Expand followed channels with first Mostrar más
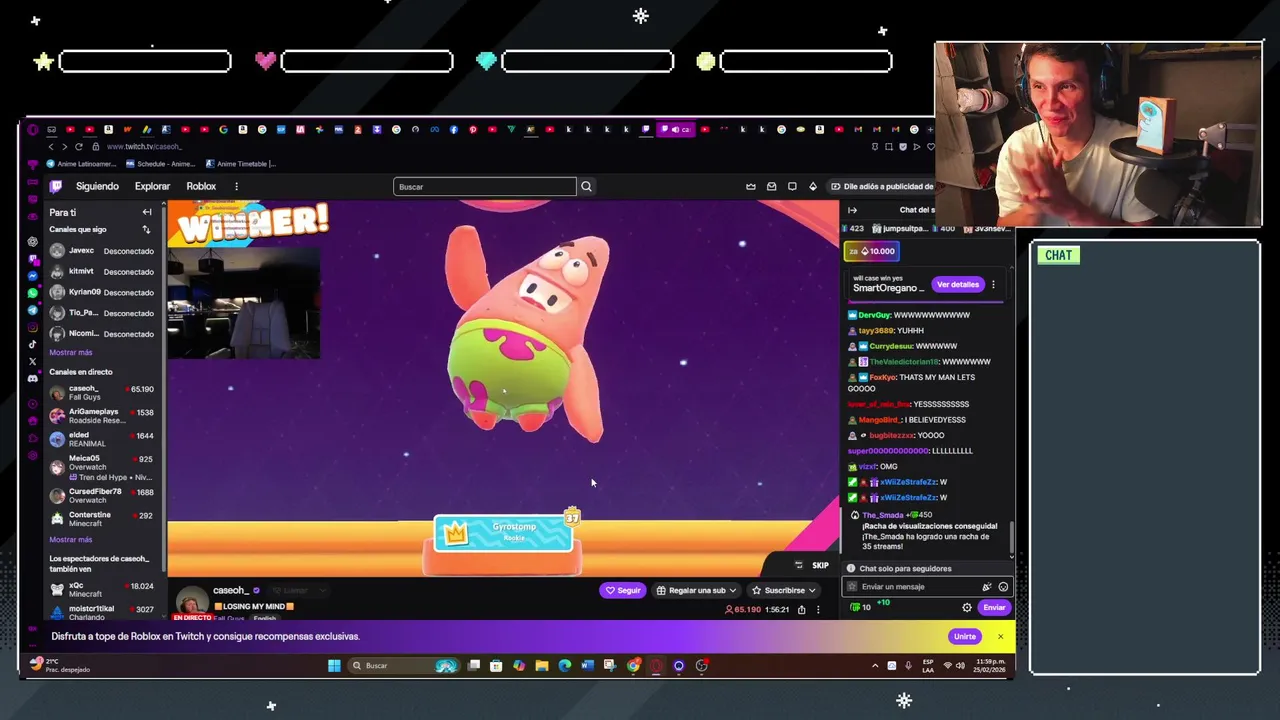1280x720 pixels. (x=71, y=352)
